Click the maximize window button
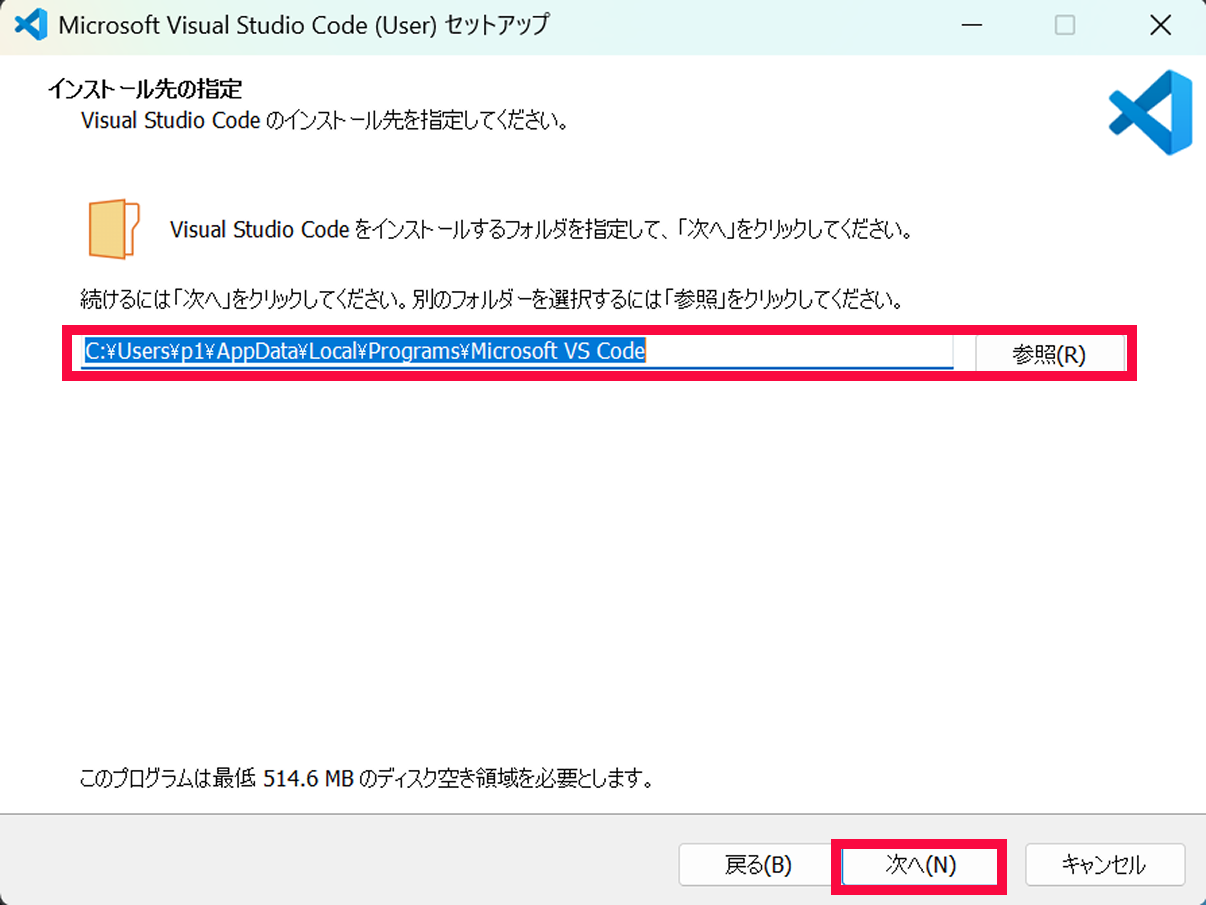 [1066, 24]
